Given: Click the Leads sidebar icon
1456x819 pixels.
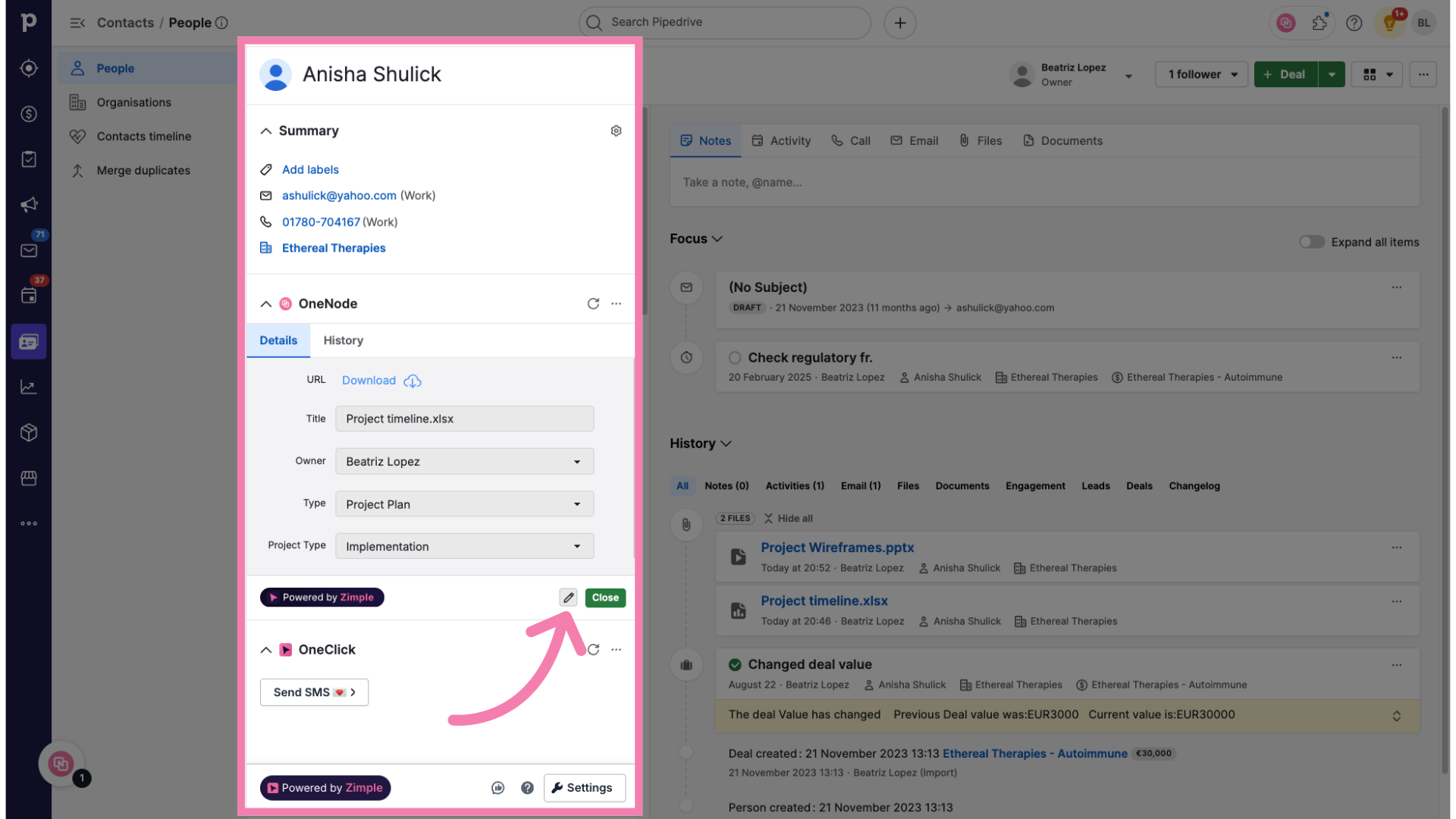Looking at the screenshot, I should click(x=27, y=68).
